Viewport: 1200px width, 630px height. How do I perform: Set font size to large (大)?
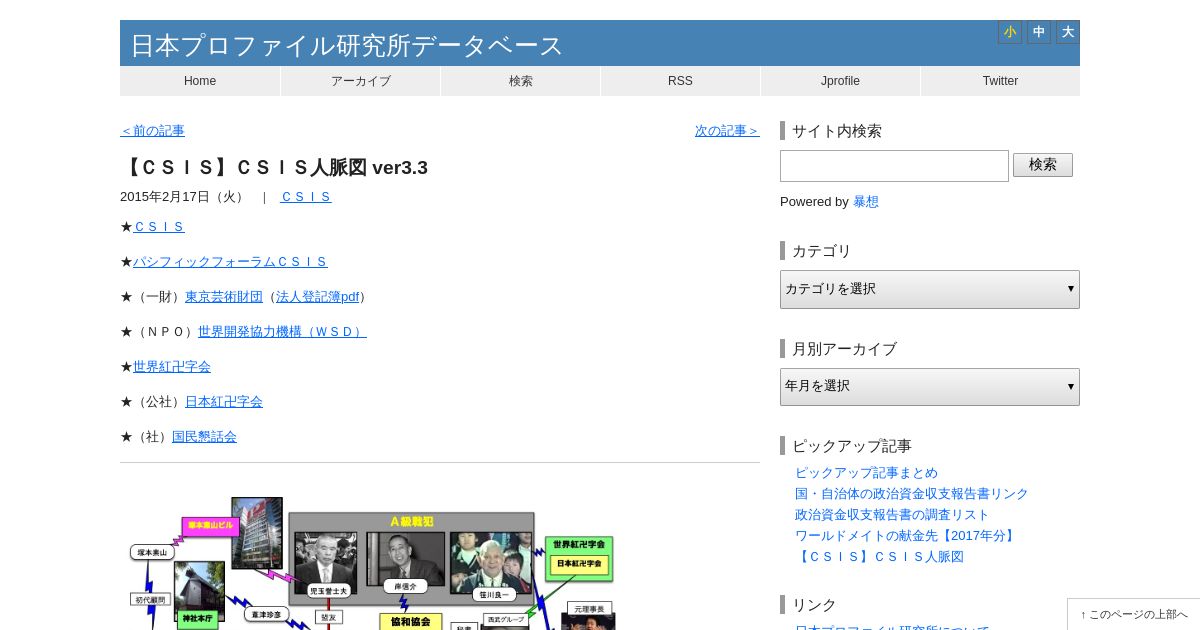point(1068,32)
